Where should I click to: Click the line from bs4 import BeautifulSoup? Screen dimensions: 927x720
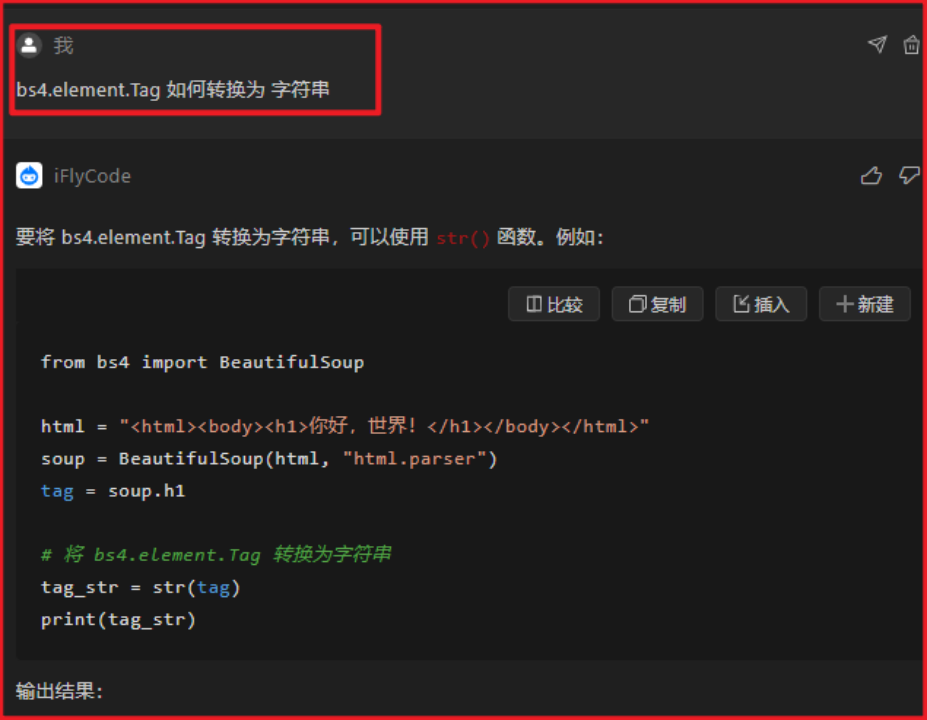pyautogui.click(x=202, y=362)
